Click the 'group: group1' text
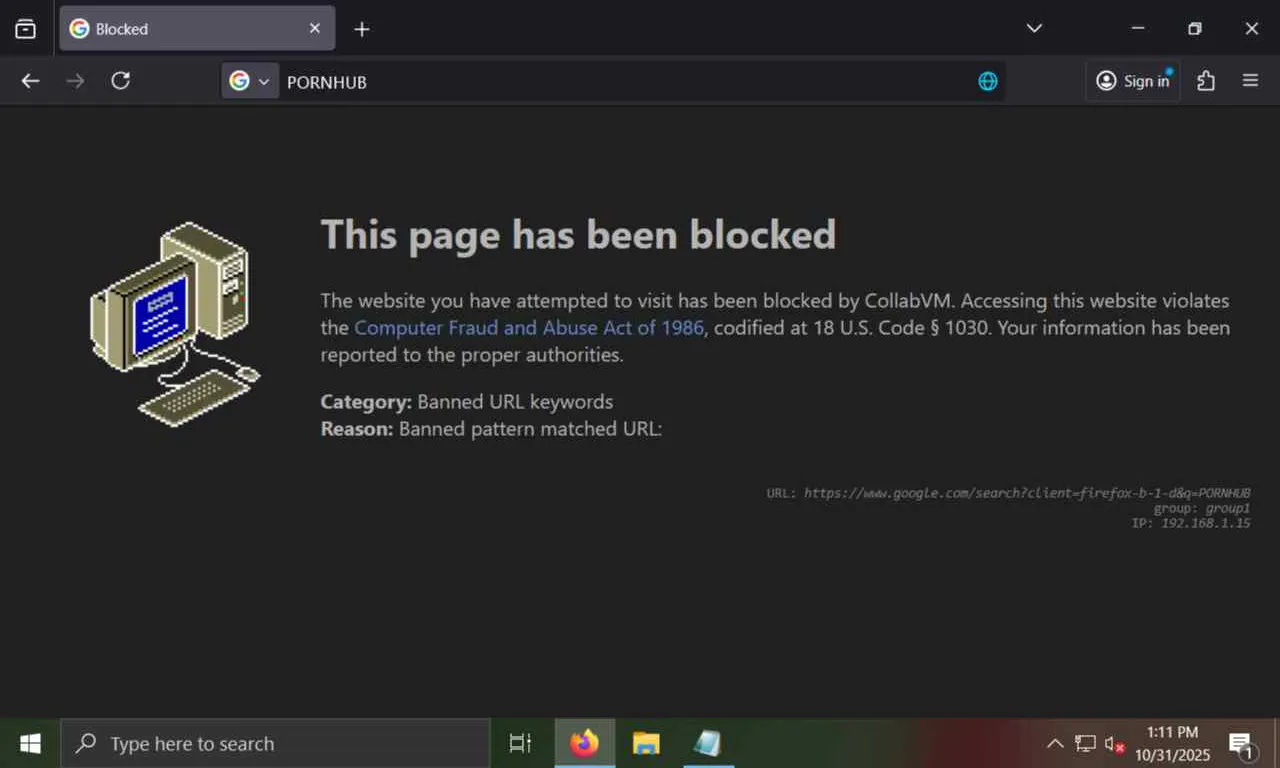This screenshot has height=768, width=1280. click(x=1202, y=508)
